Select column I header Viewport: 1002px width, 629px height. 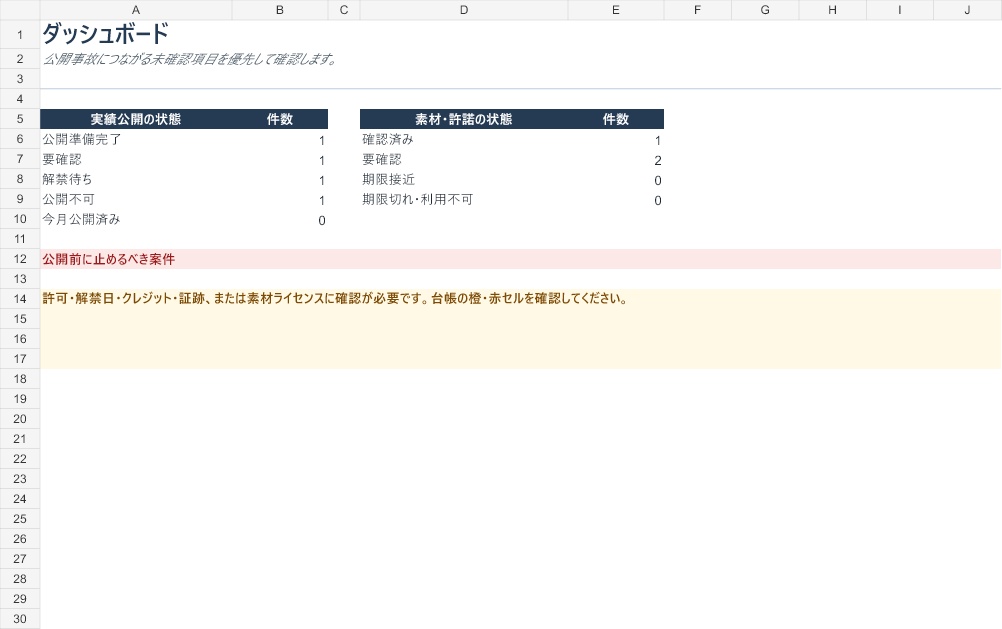(900, 10)
